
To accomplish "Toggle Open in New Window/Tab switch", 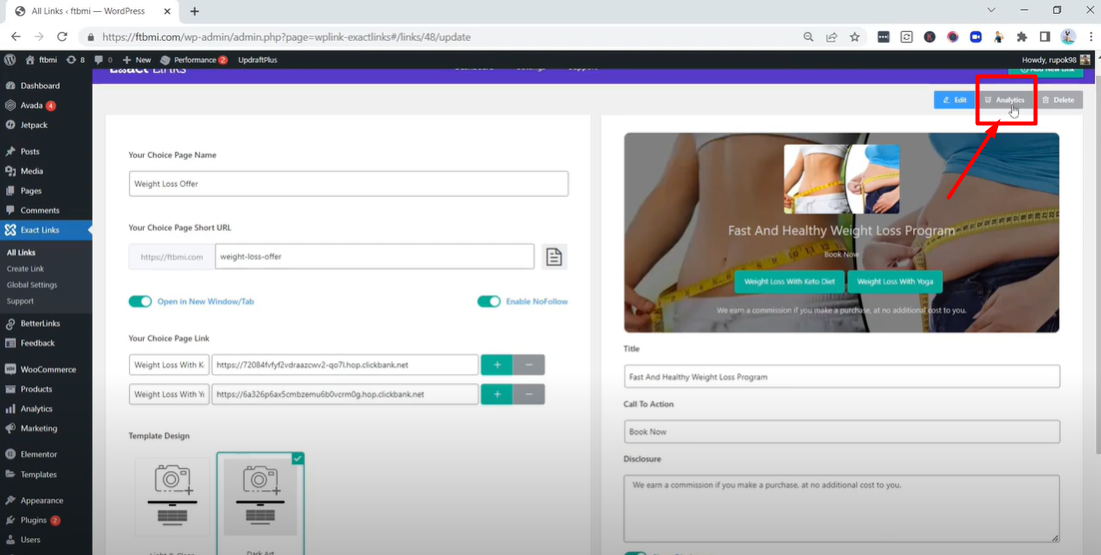I will tap(140, 301).
